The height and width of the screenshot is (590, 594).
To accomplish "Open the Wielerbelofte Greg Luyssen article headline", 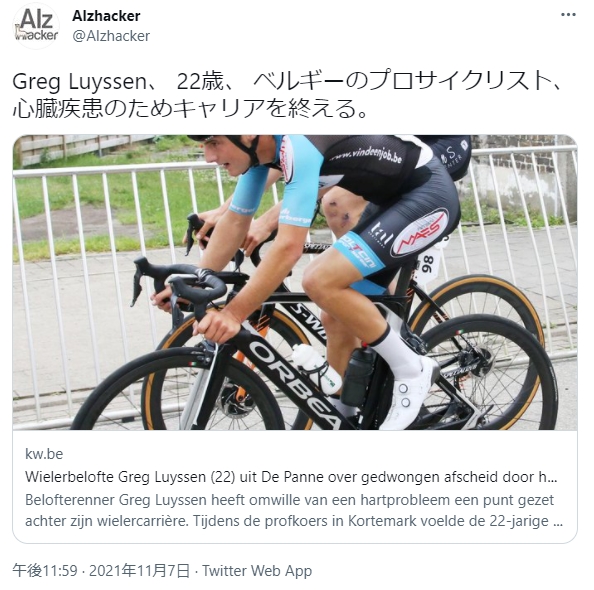I will [291, 477].
